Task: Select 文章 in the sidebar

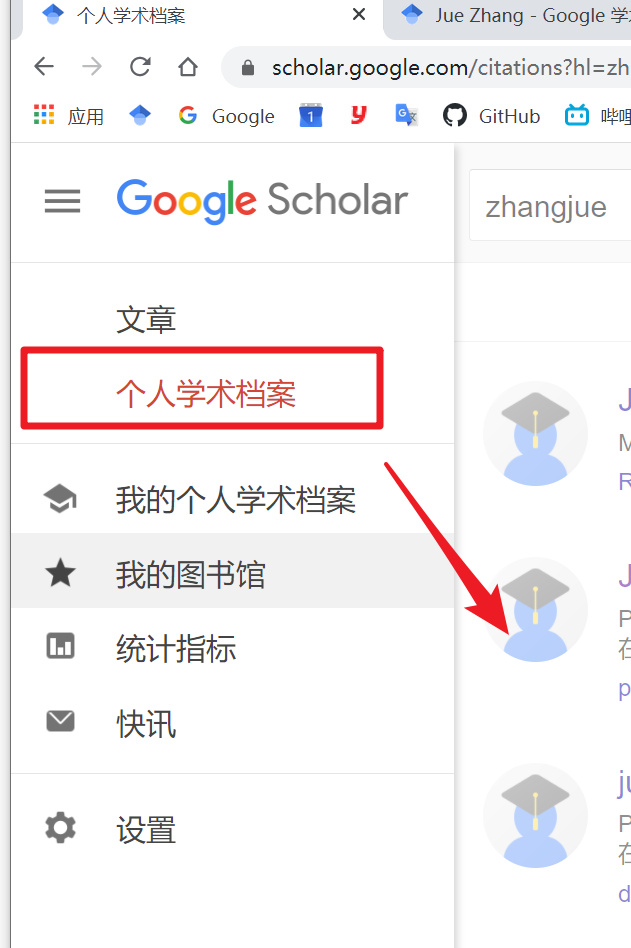Action: click(146, 319)
